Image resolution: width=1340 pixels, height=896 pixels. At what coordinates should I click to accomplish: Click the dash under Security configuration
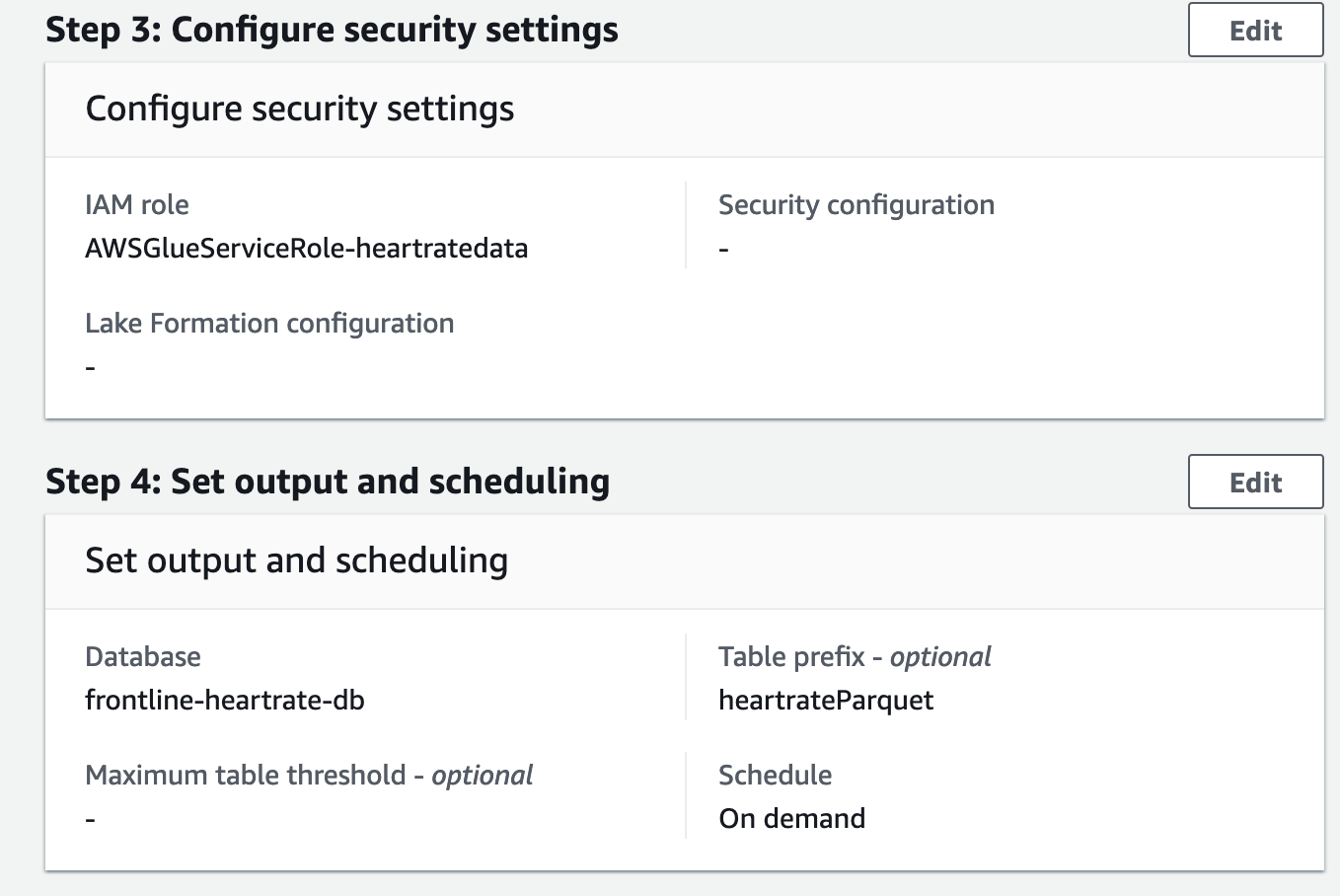(724, 250)
